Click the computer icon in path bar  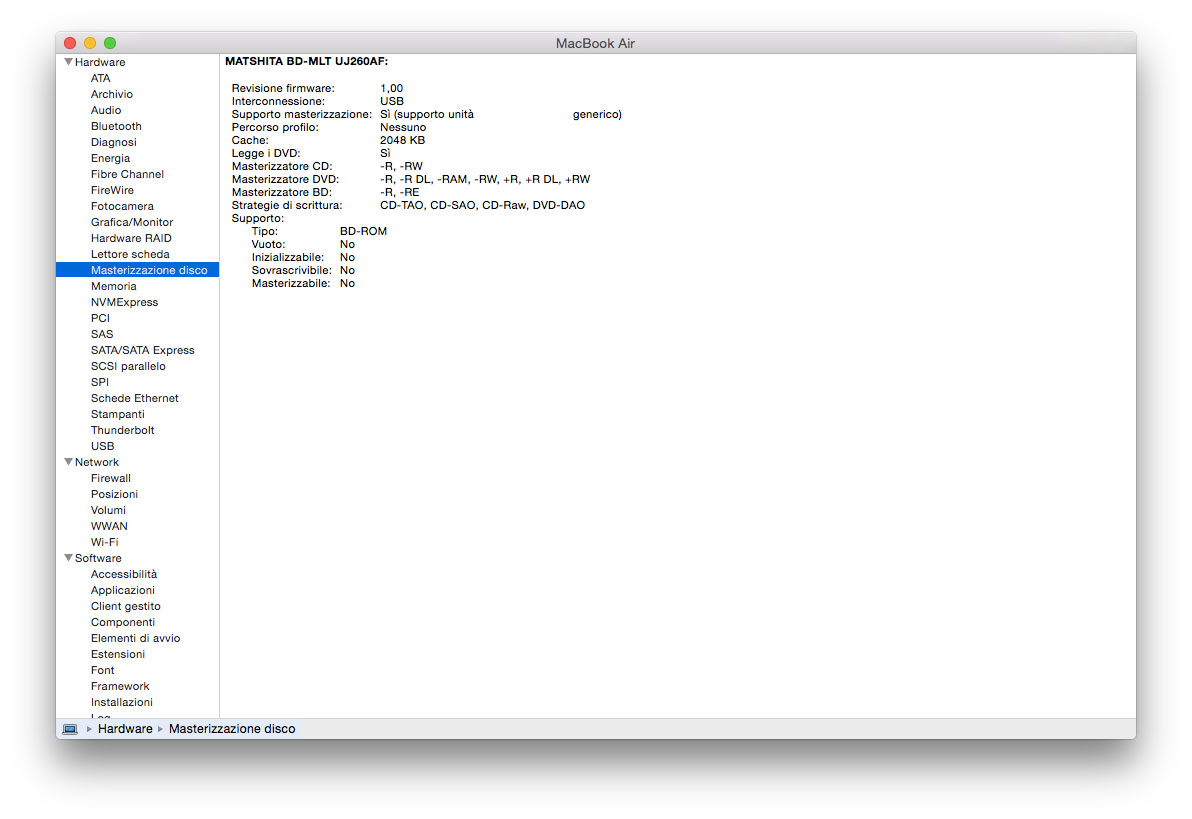tap(70, 729)
